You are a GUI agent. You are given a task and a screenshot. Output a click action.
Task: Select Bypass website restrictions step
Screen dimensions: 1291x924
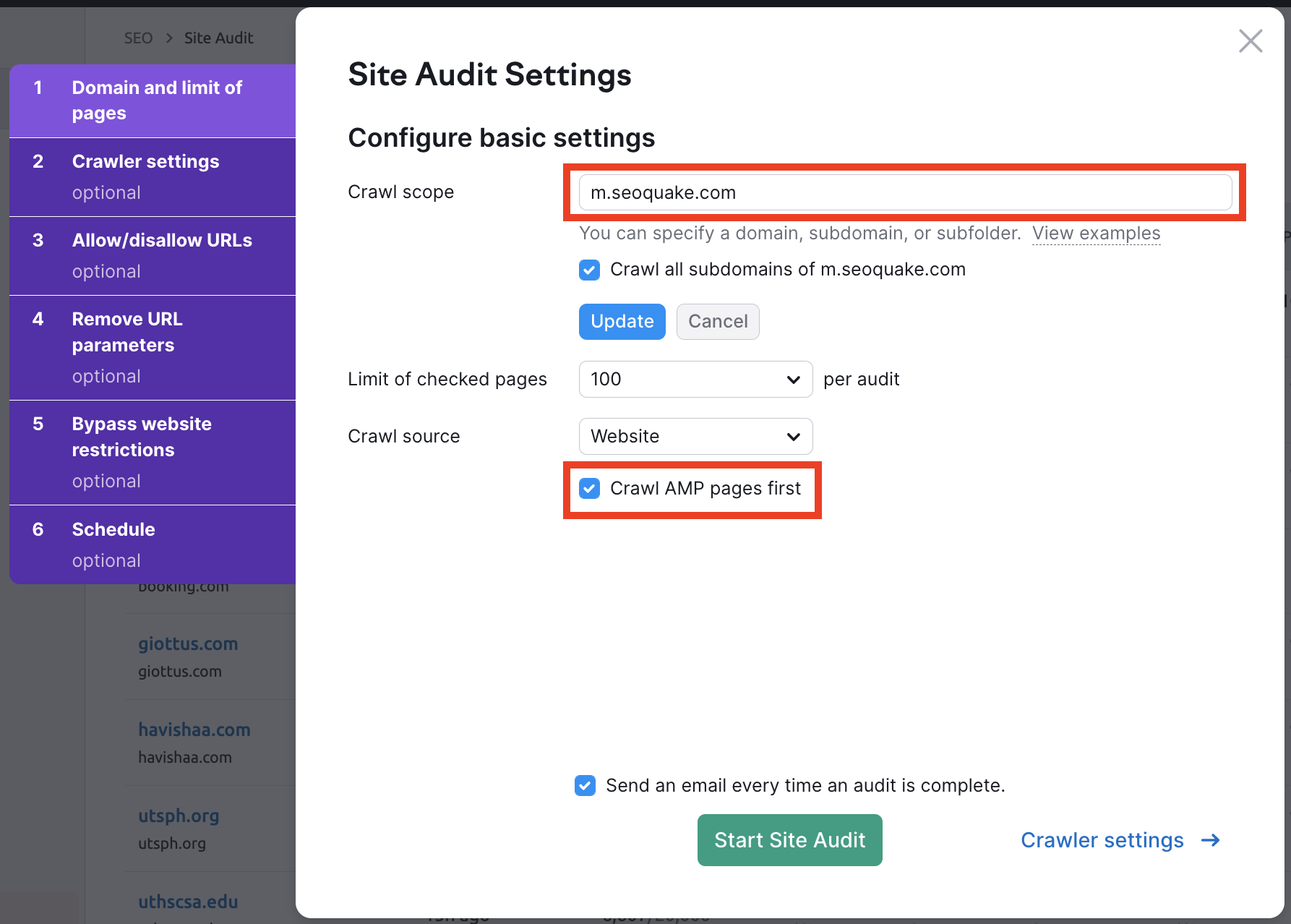coord(153,453)
